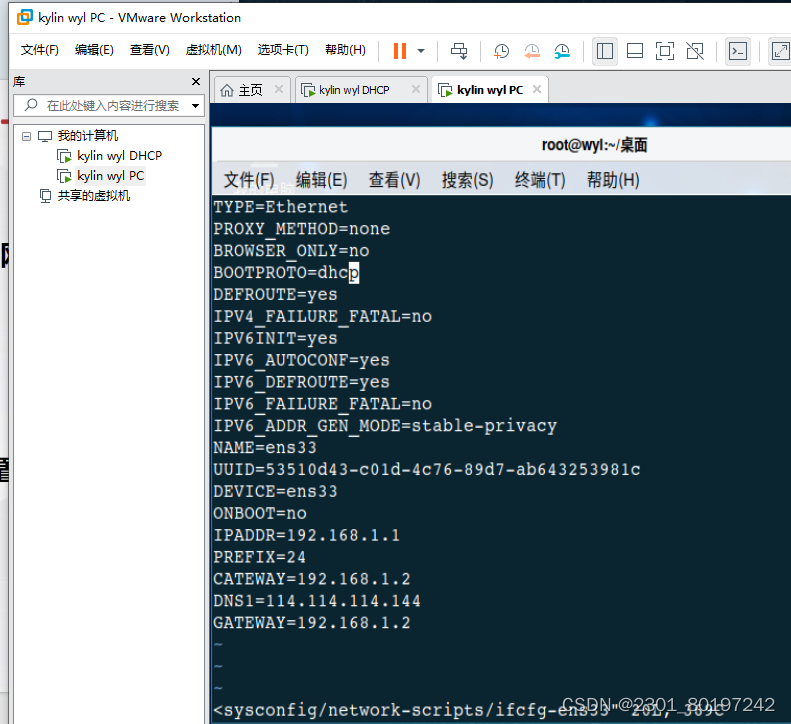Open the terminal 文件(F) menu
Image resolution: width=791 pixels, height=724 pixels.
coord(249,180)
